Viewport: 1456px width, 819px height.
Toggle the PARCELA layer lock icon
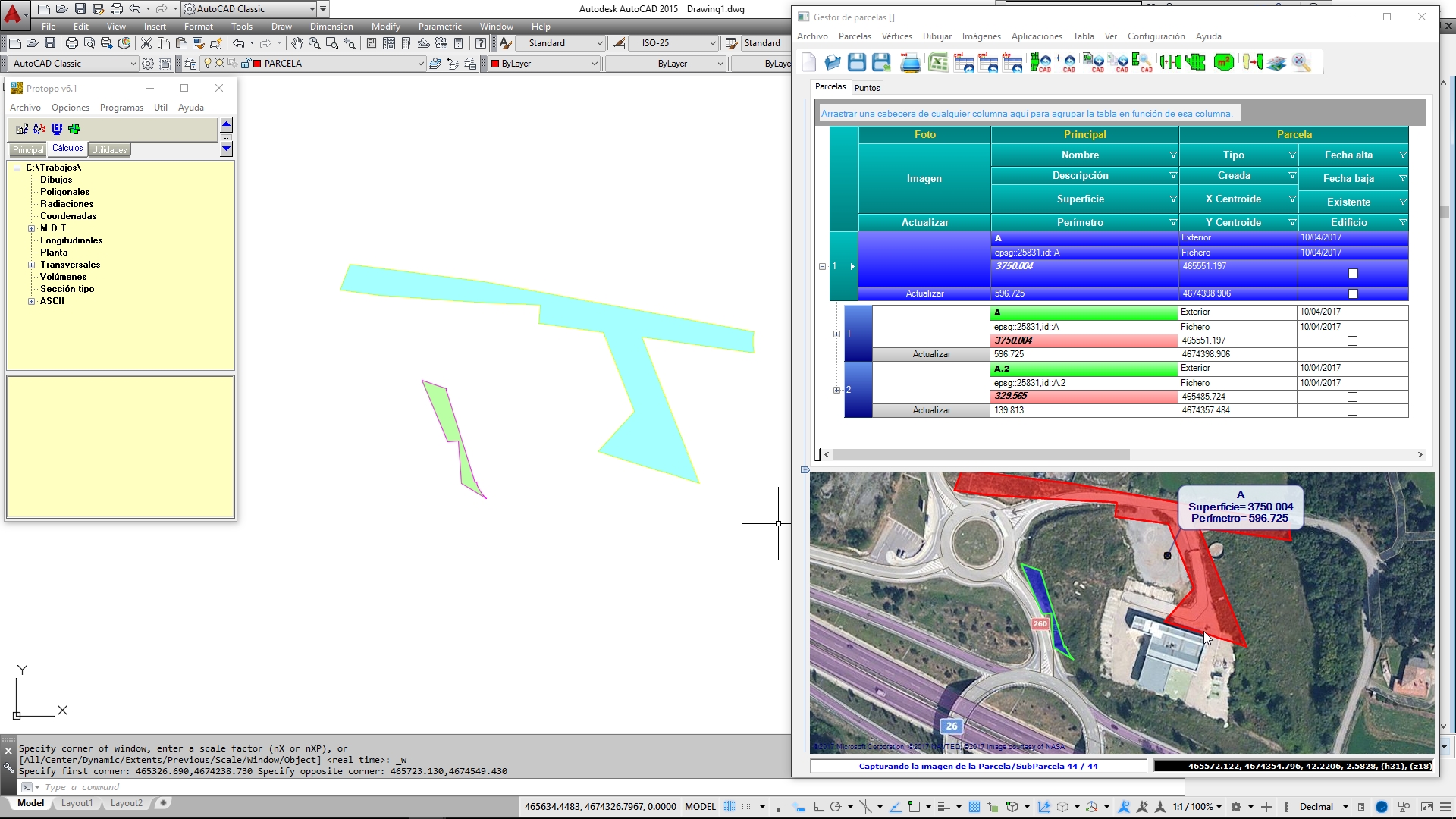tap(246, 64)
